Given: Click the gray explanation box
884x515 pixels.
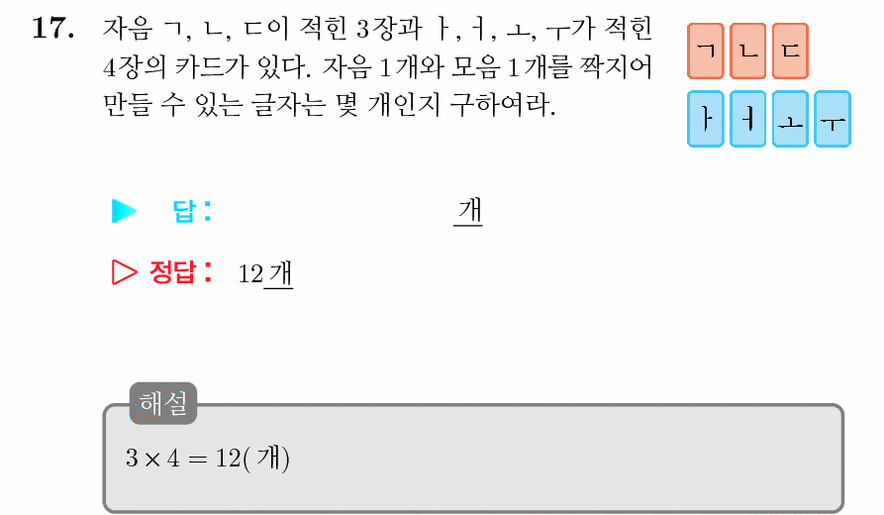Looking at the screenshot, I should point(474,458).
